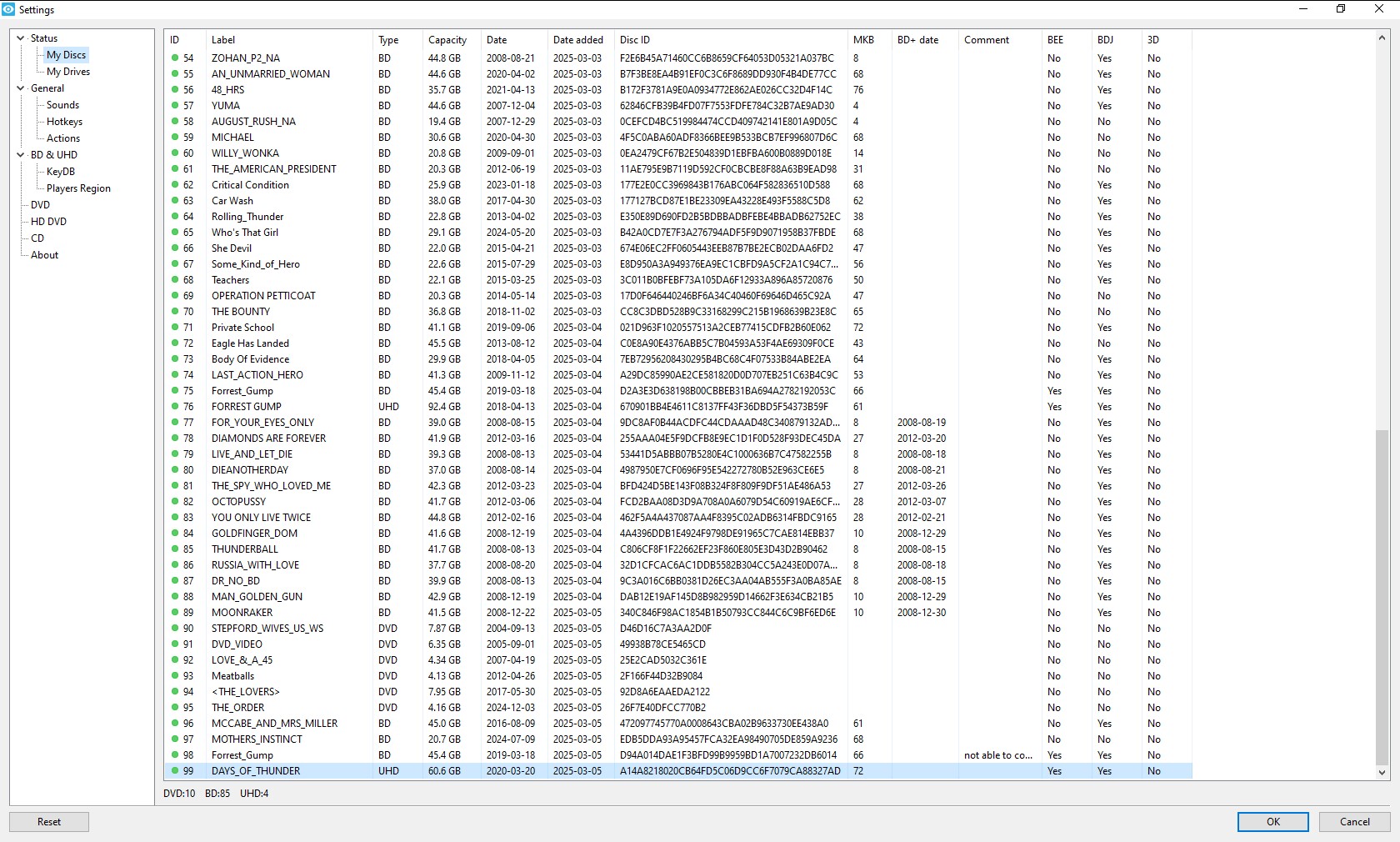This screenshot has width=1400, height=842.
Task: Select the DIAMONDS ARE FOREVER label
Action: click(x=268, y=439)
